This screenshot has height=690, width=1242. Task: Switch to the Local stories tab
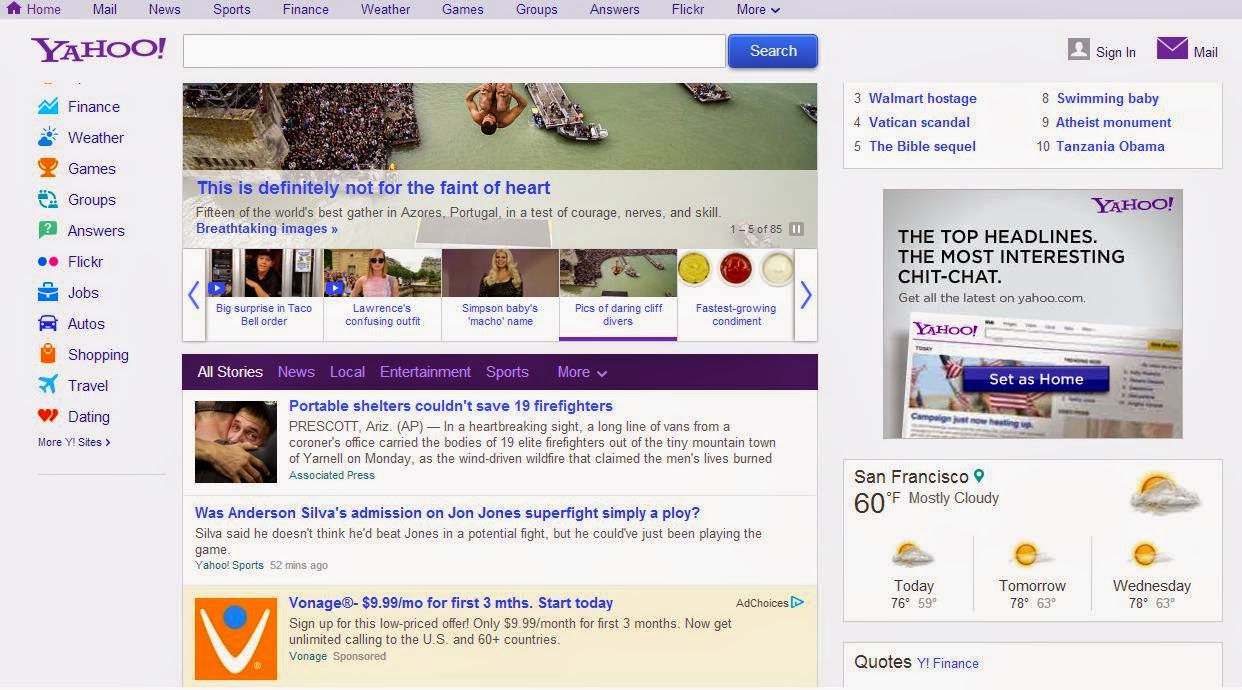[x=347, y=372]
